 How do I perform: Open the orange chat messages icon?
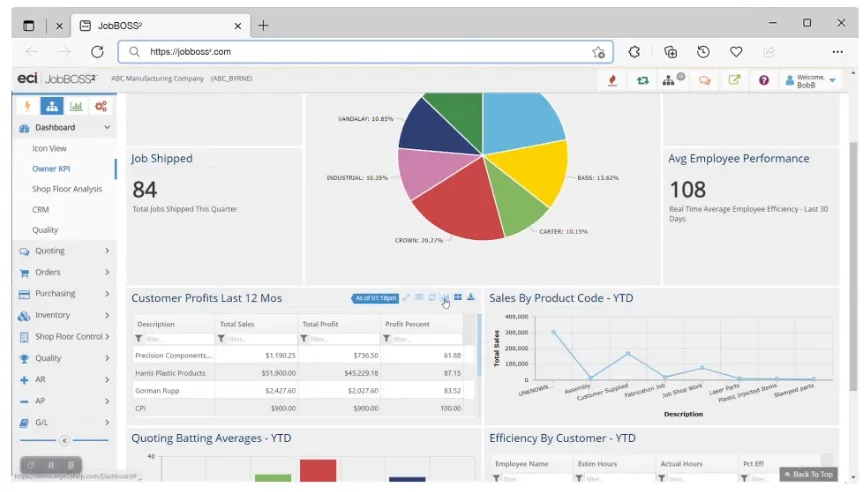[x=704, y=80]
